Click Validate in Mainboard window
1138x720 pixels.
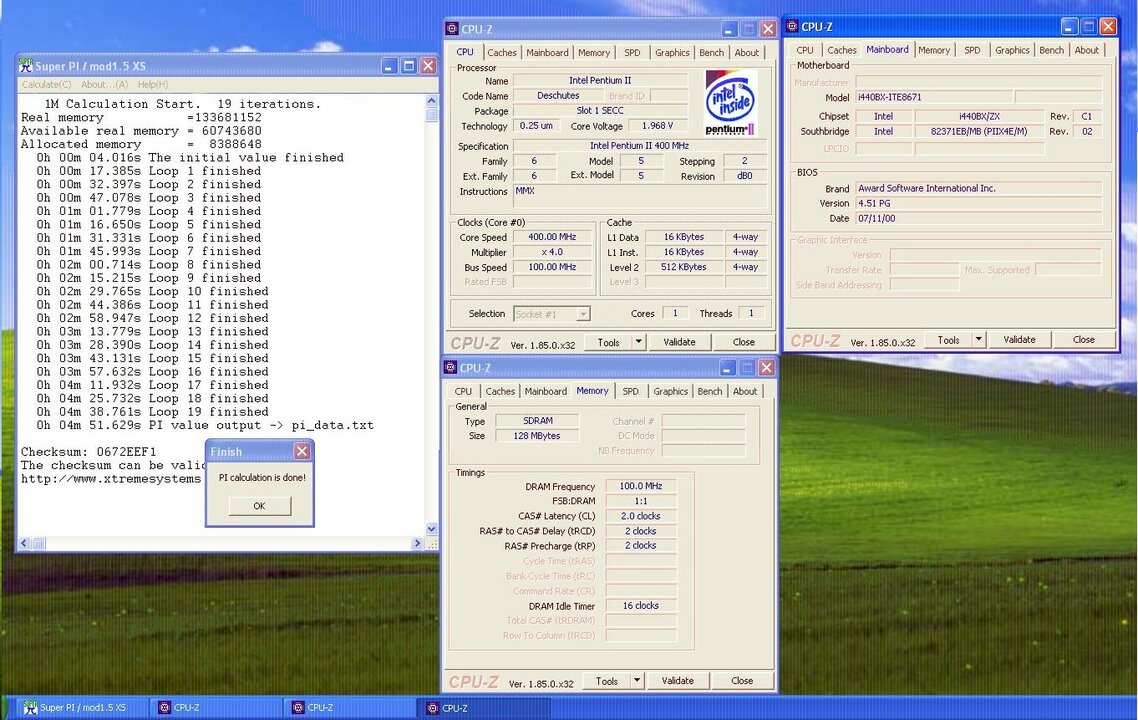point(1019,340)
